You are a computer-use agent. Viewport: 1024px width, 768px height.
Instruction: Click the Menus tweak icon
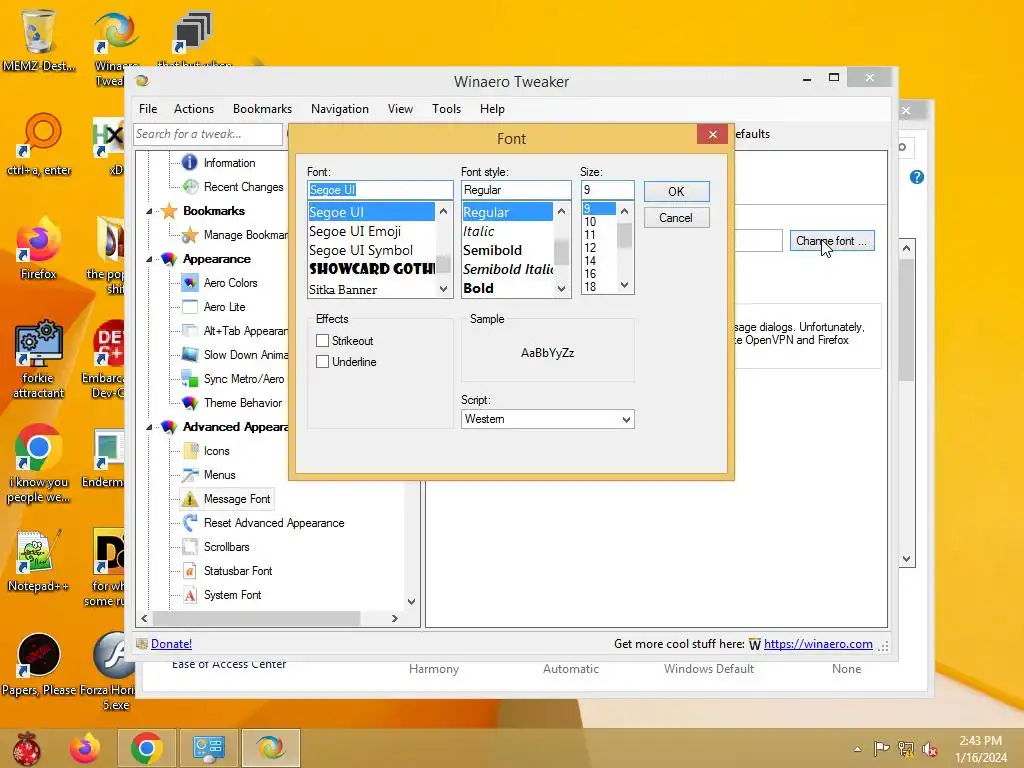(x=190, y=475)
